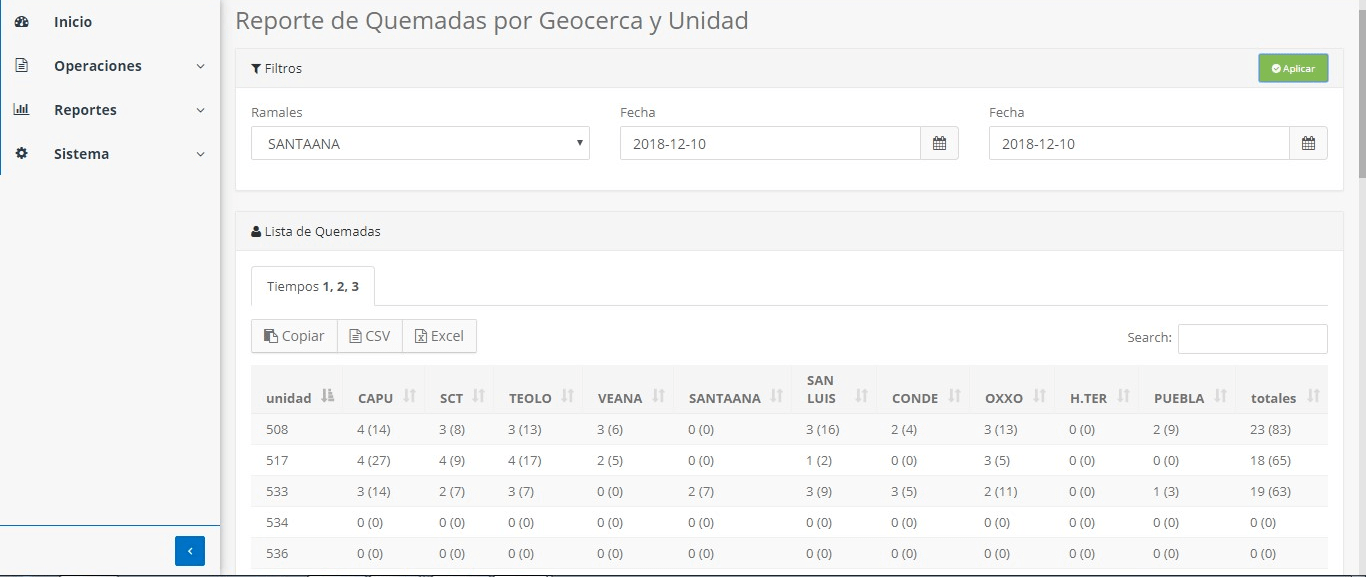This screenshot has height=577, width=1366.
Task: Click the second Fecha date input
Action: [x=1139, y=143]
